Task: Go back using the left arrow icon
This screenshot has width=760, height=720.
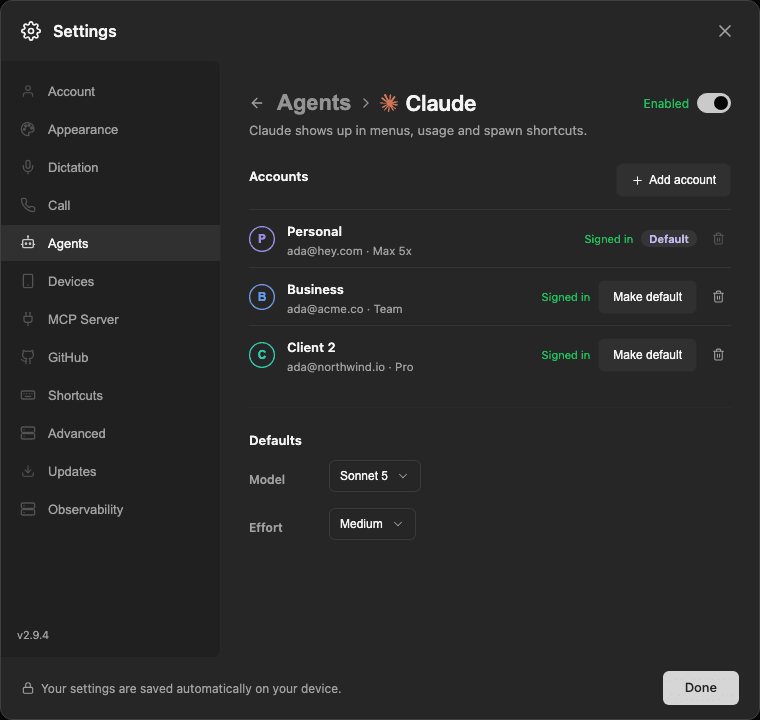Action: click(x=257, y=103)
